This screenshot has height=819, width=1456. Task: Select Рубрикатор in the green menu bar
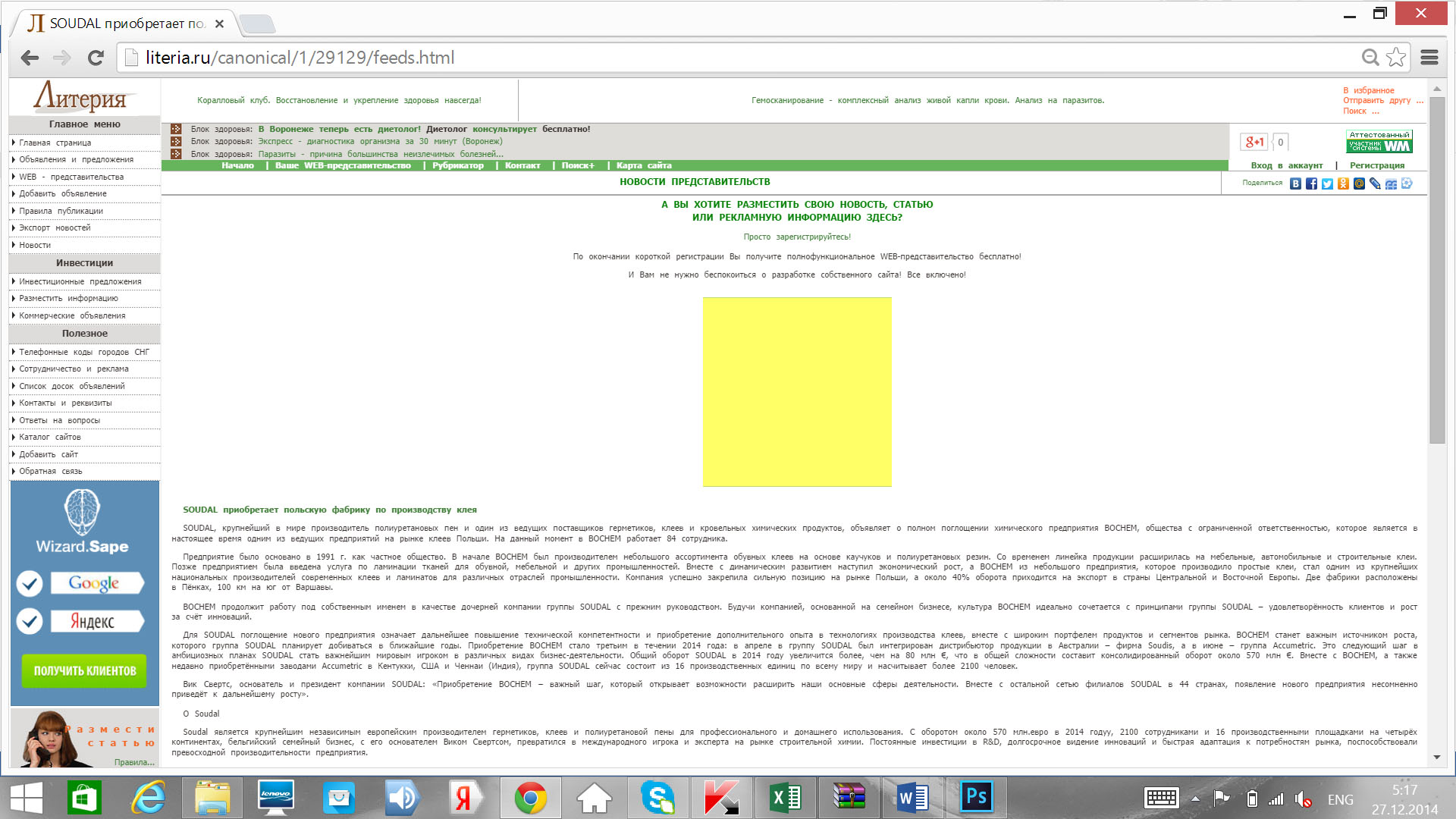(458, 165)
